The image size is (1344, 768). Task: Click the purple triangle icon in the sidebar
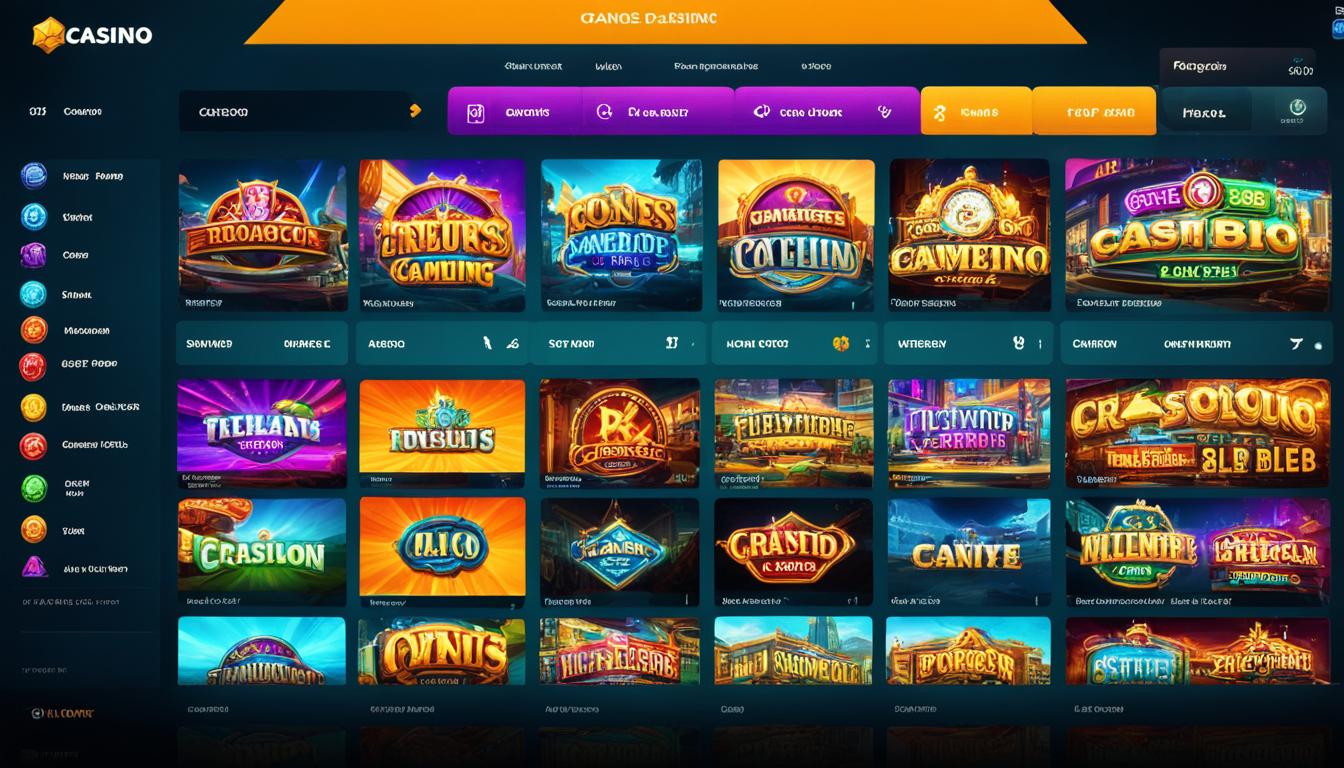point(34,567)
